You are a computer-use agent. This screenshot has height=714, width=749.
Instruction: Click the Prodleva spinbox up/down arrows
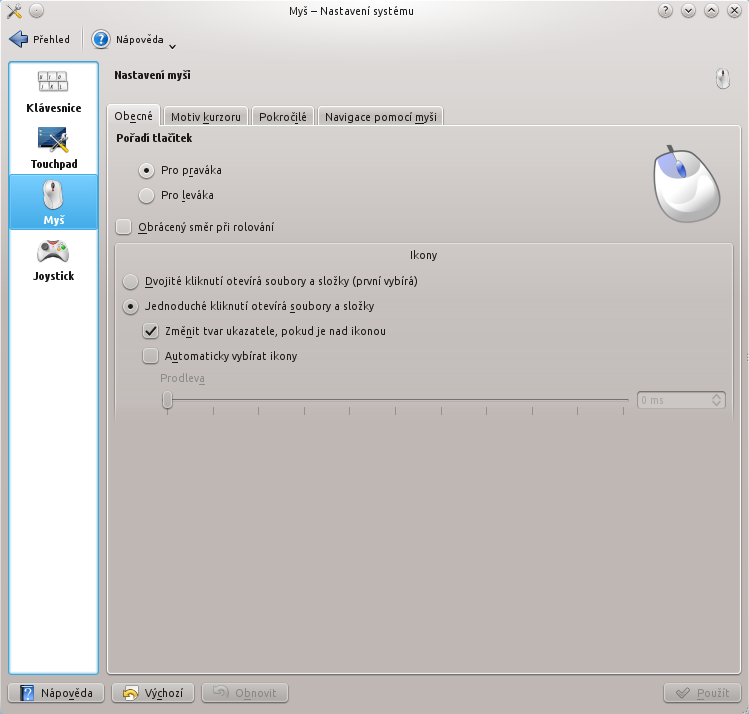coord(717,400)
